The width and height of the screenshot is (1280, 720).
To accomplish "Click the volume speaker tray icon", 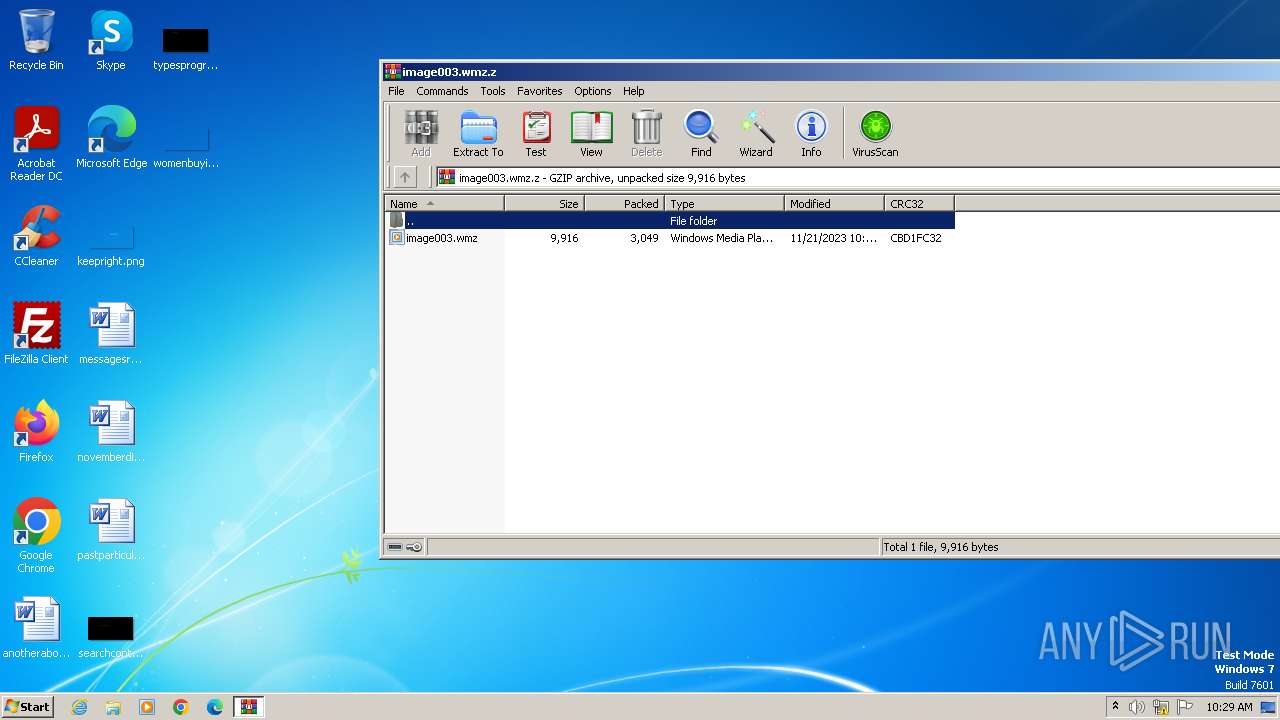I will click(1137, 707).
